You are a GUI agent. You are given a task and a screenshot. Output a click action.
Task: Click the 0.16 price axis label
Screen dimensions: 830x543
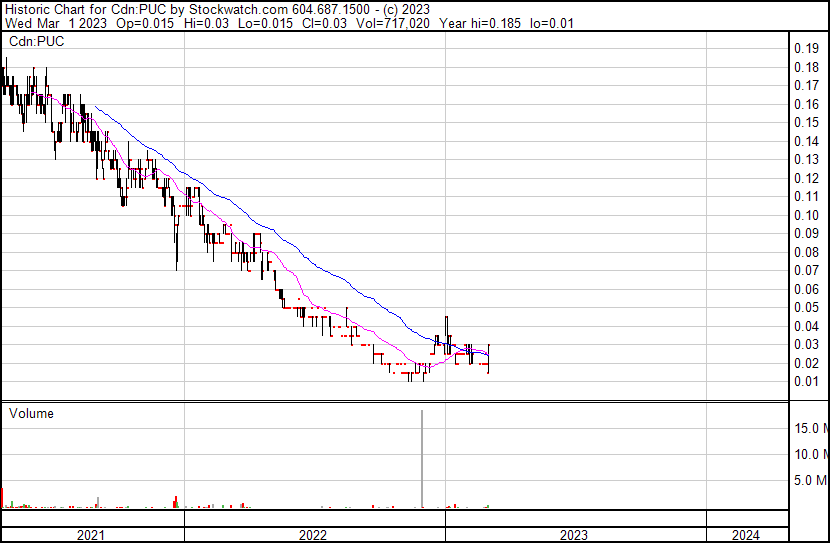click(x=806, y=104)
